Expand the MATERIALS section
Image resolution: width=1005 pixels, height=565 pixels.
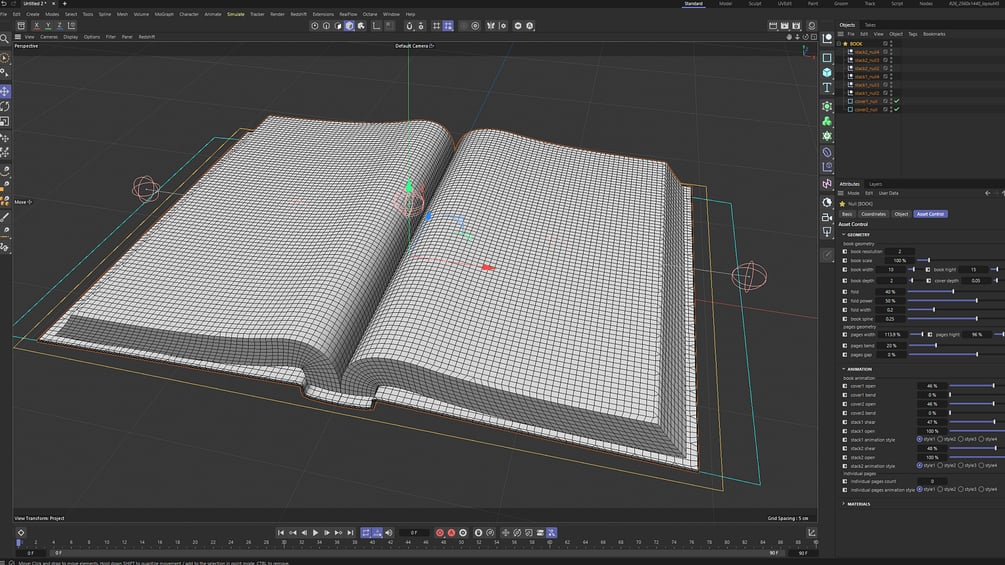pos(856,504)
